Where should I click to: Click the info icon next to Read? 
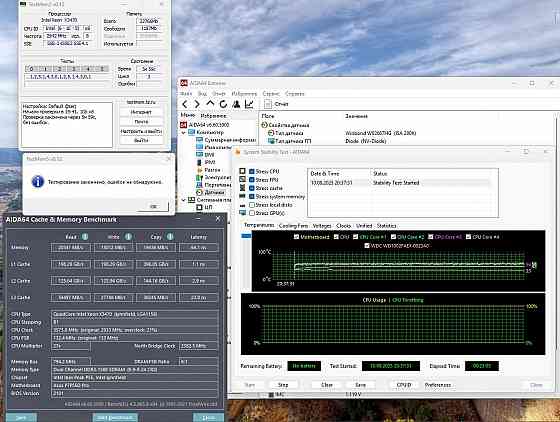coord(85,236)
